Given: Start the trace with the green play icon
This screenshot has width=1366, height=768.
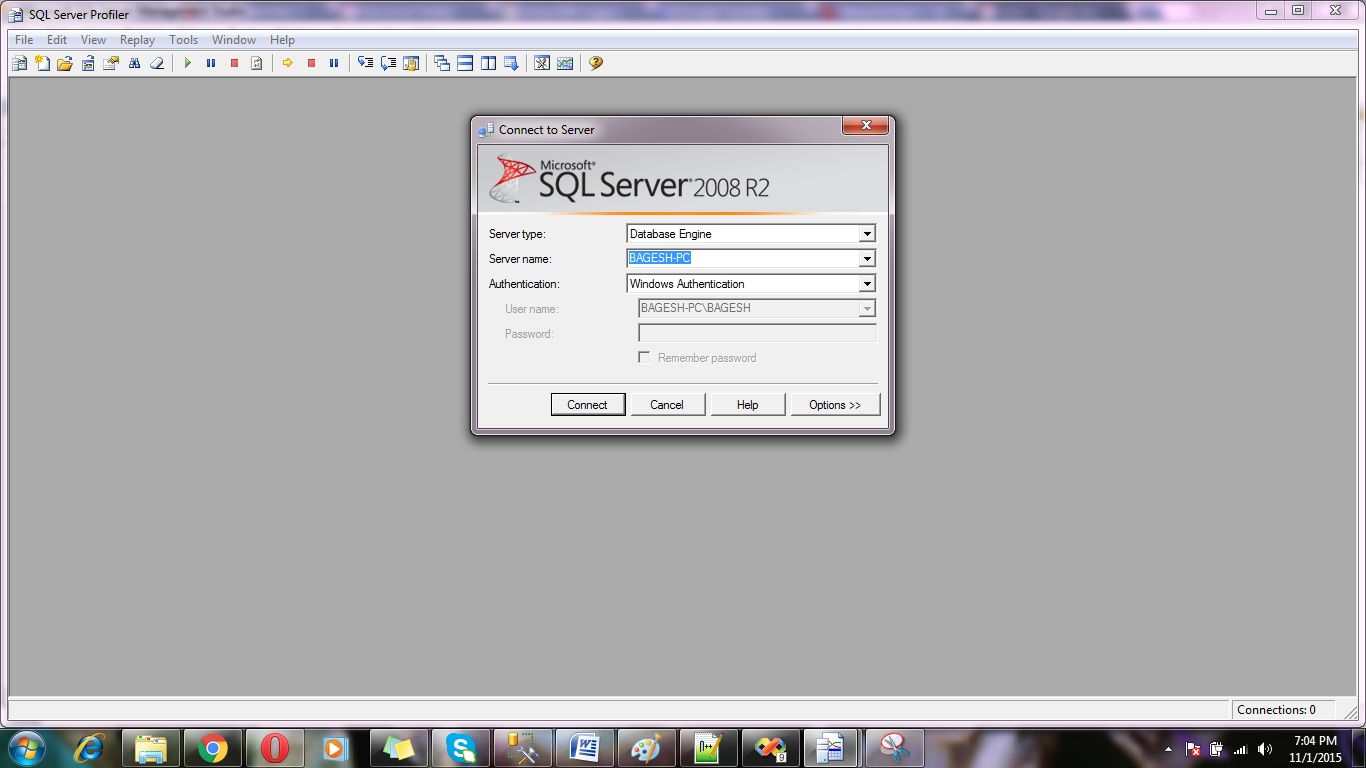Looking at the screenshot, I should click(188, 63).
